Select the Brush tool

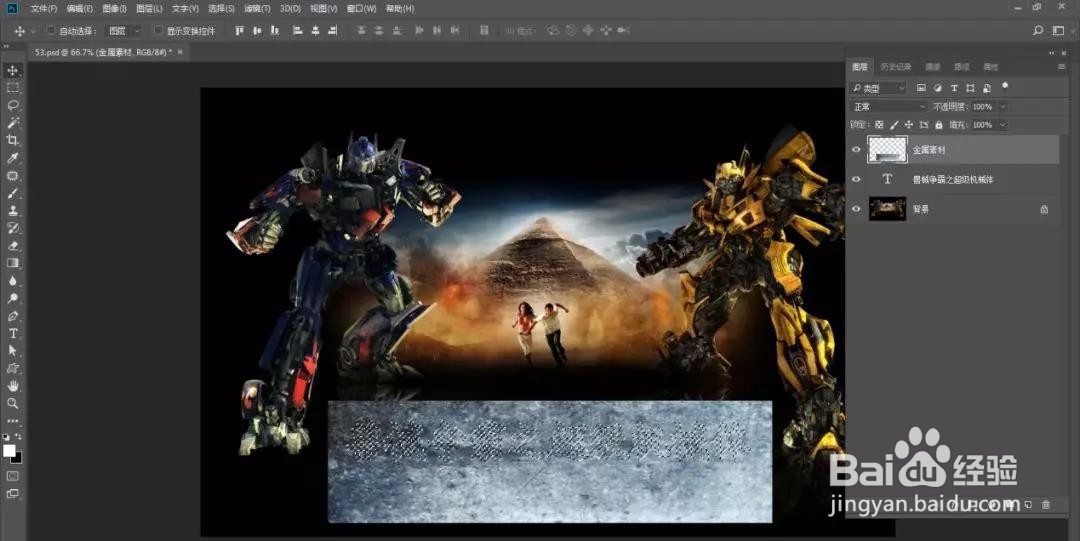(12, 193)
